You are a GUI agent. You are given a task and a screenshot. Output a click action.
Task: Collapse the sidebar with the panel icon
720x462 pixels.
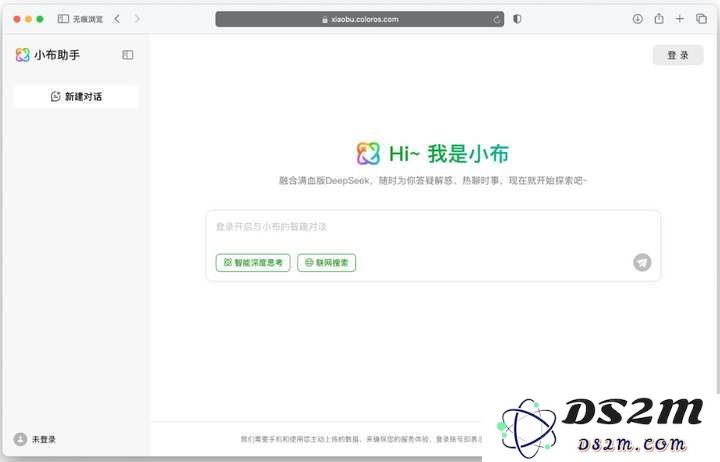coord(128,55)
